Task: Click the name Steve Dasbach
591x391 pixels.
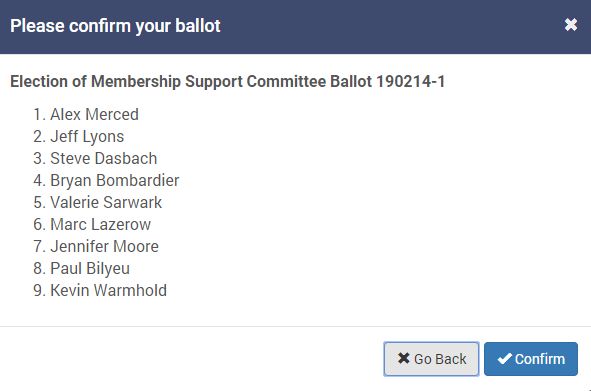Action: tap(104, 158)
